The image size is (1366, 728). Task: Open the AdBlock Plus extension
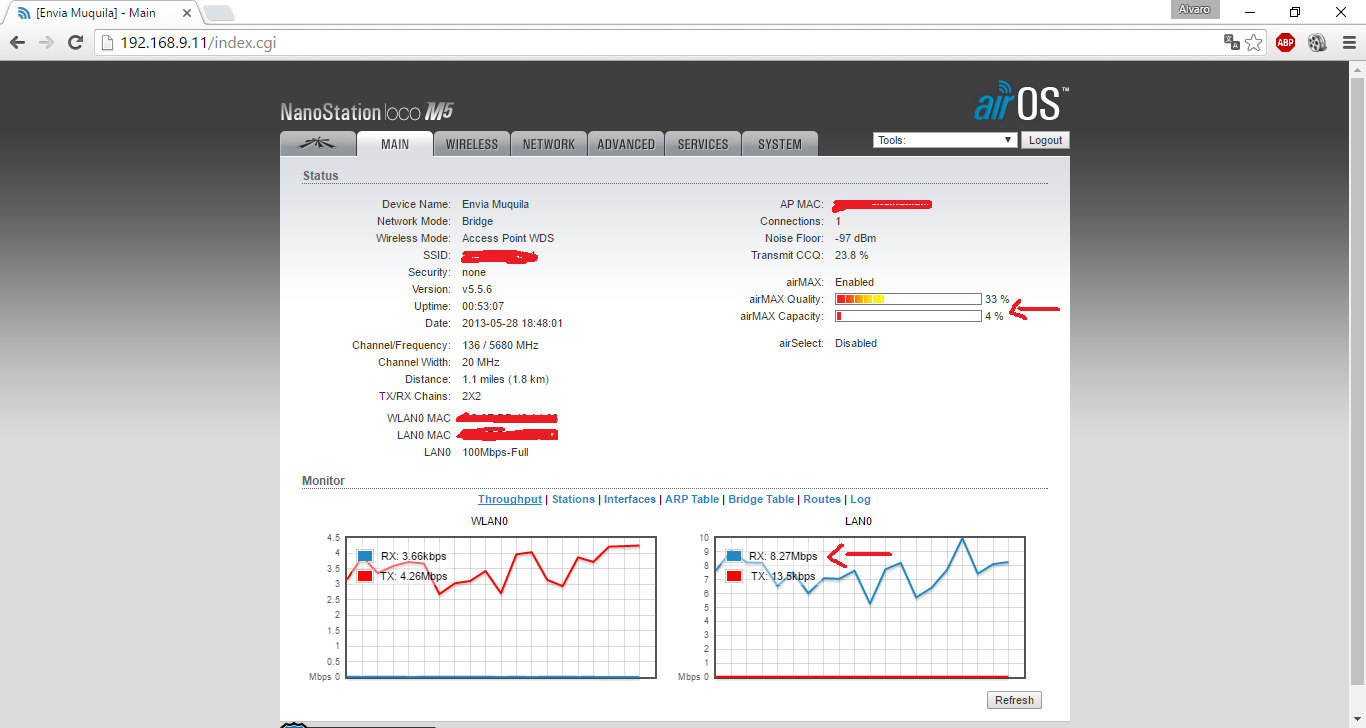tap(1285, 42)
